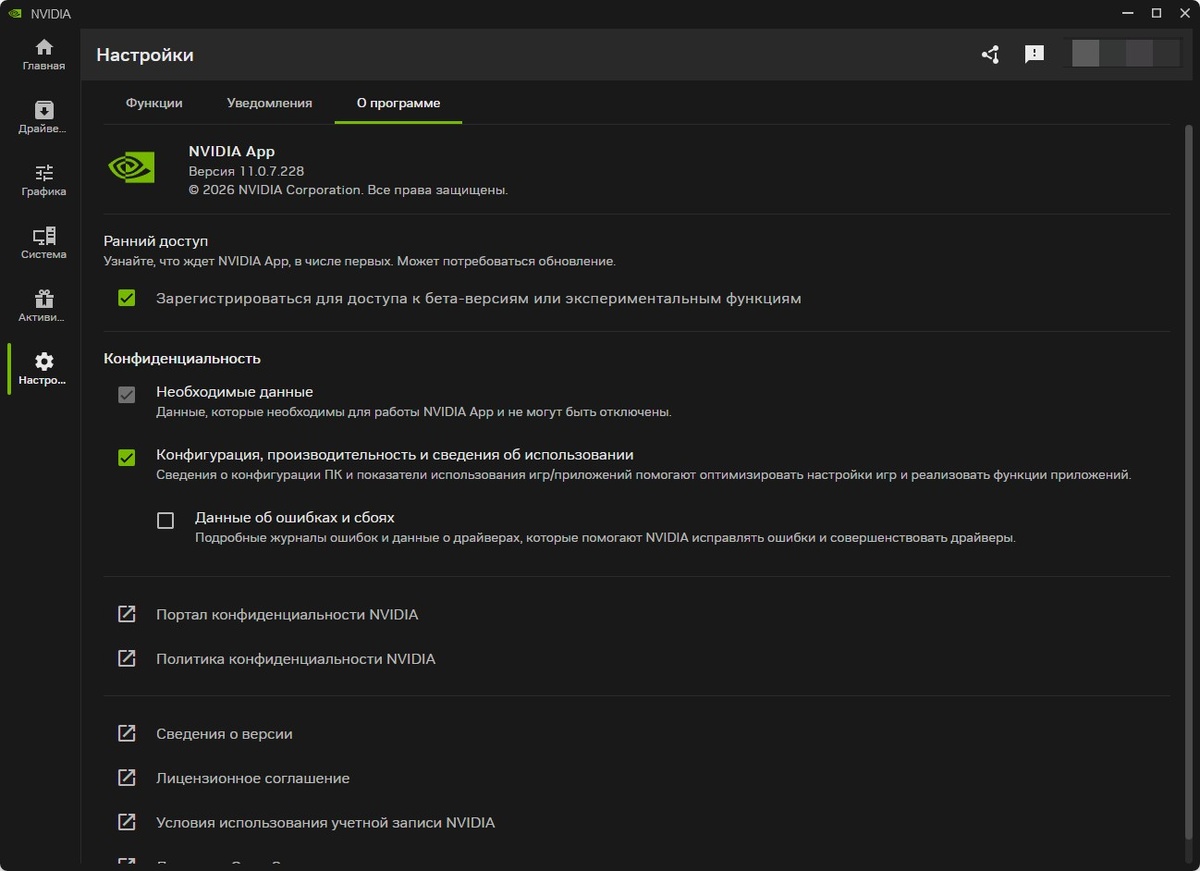Image resolution: width=1200 pixels, height=871 pixels.
Task: Open the feedback speech-bubble icon
Action: click(1035, 56)
